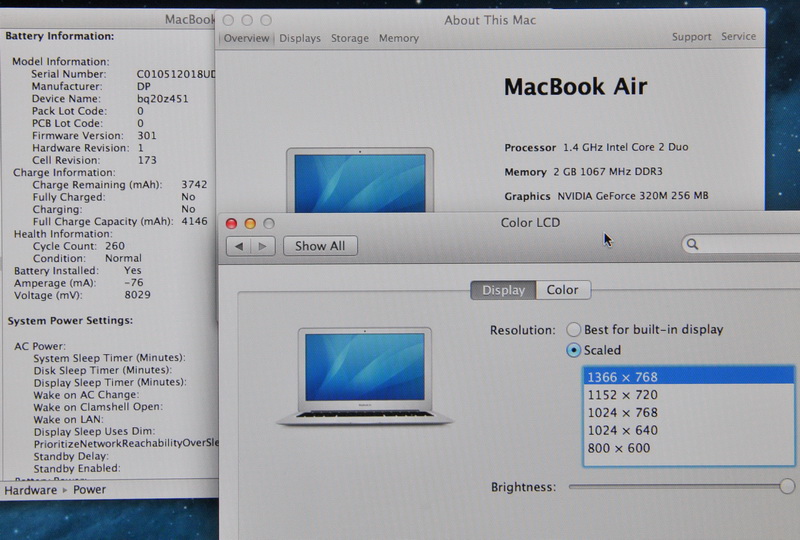
Task: Open Overview tab in About This Mac
Action: pyautogui.click(x=246, y=38)
